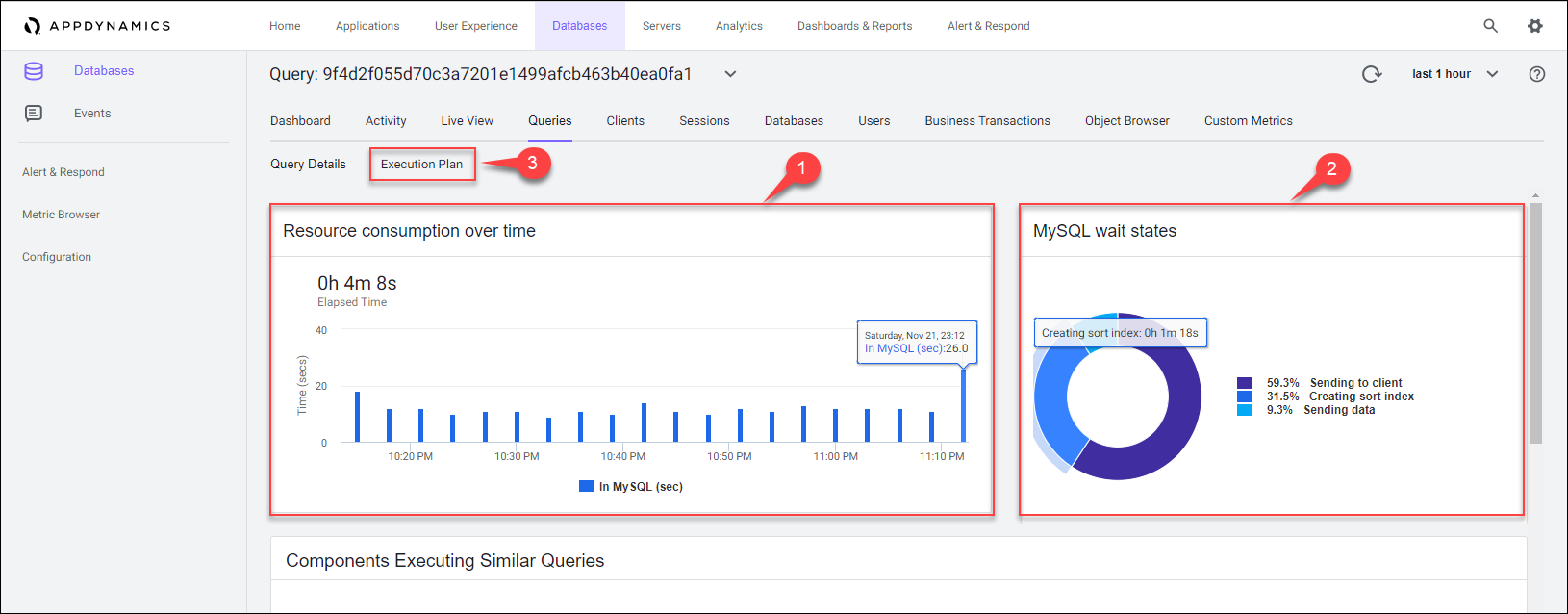The height and width of the screenshot is (614, 1568).
Task: Click the Databases sidebar icon
Action: click(34, 71)
